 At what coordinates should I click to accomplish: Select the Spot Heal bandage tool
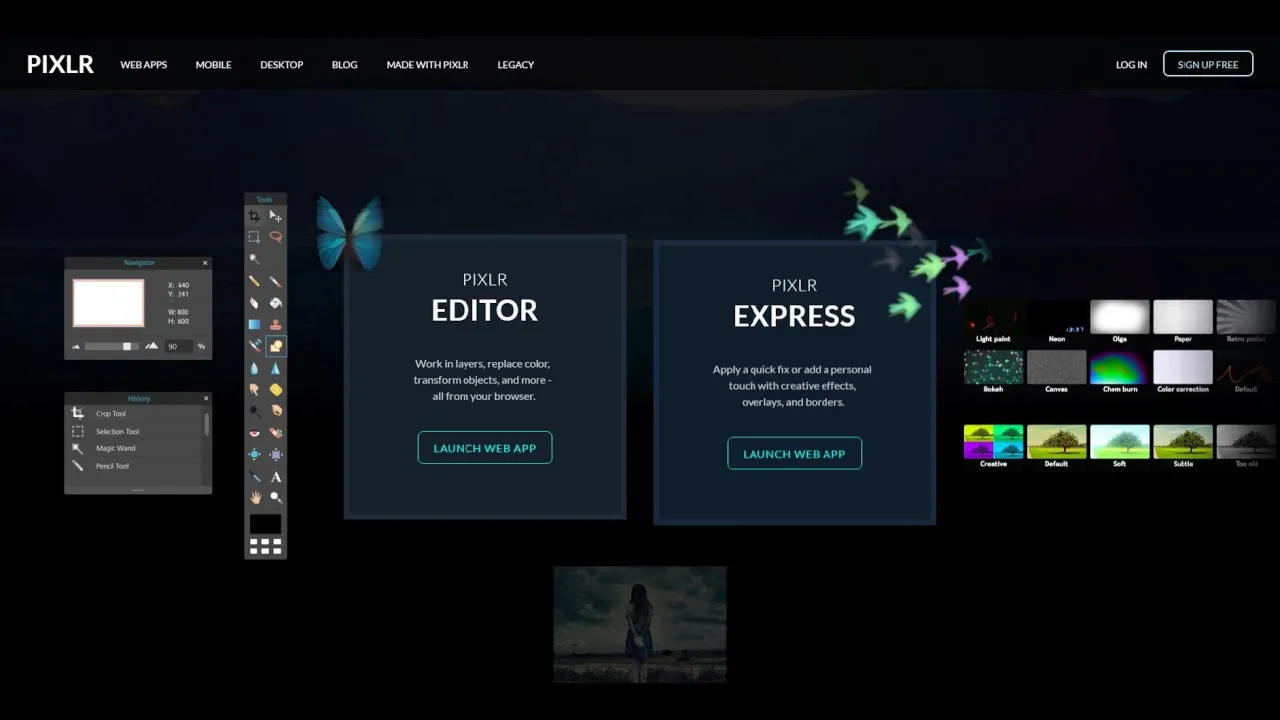pyautogui.click(x=276, y=433)
